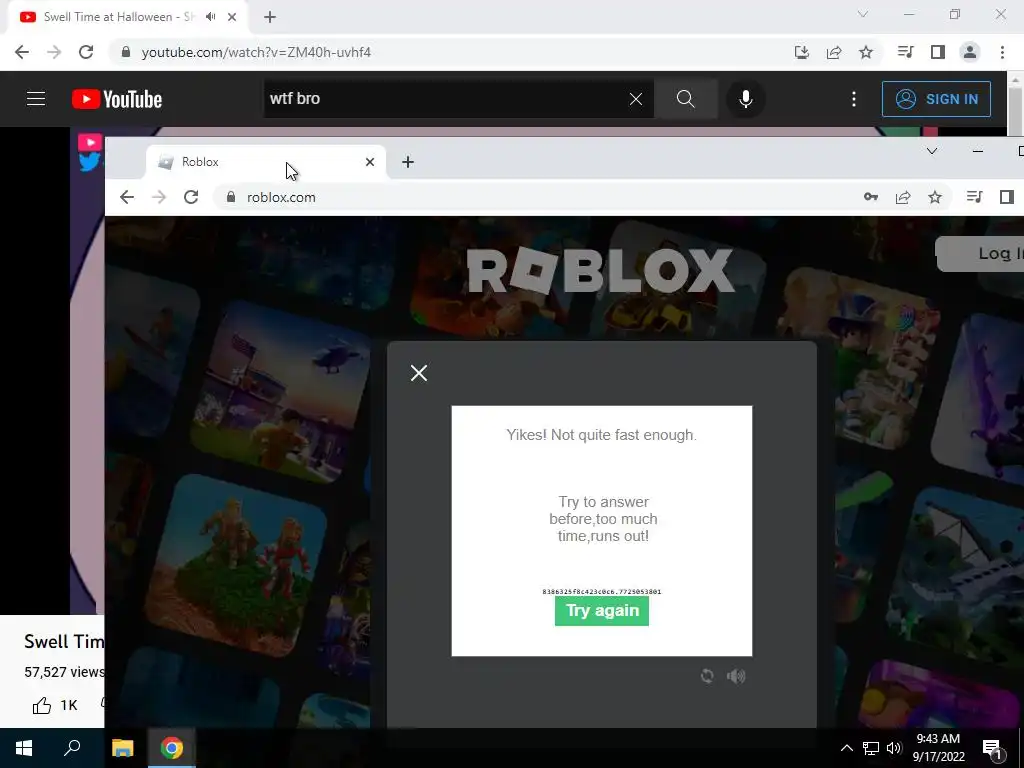Open media controls in Roblox window toolbar

[974, 197]
